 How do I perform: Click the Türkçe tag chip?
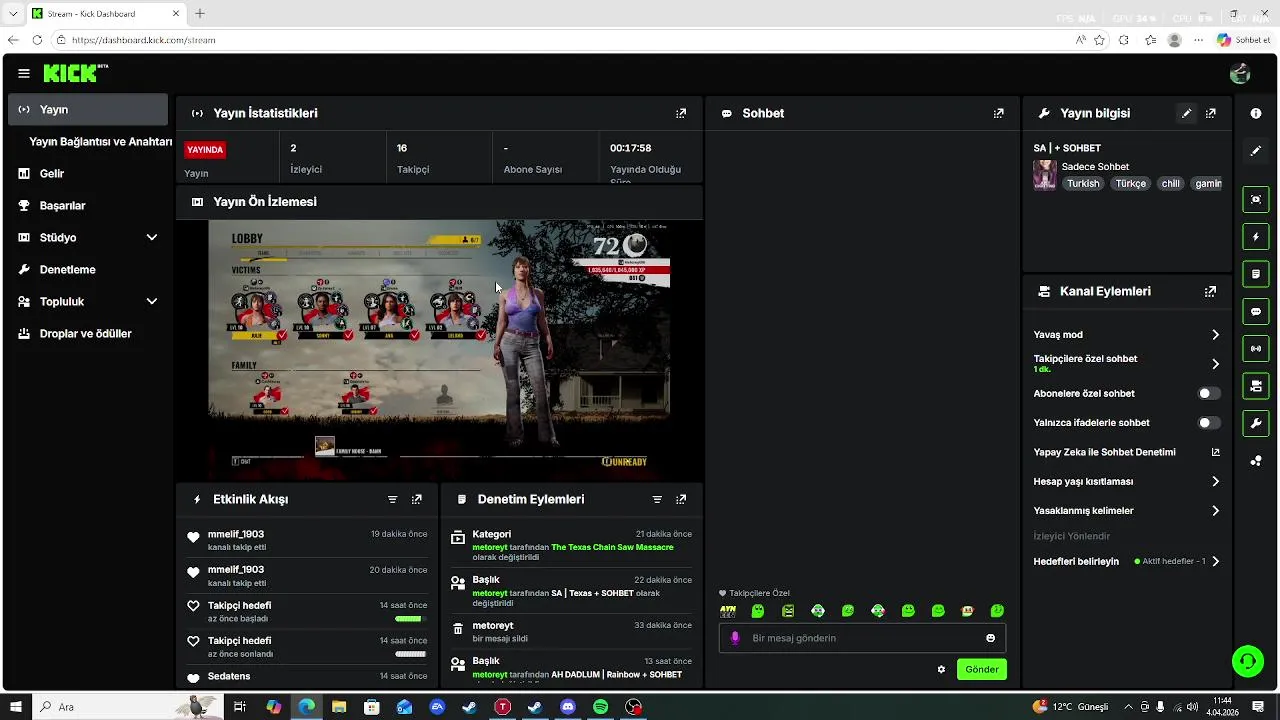[1131, 184]
